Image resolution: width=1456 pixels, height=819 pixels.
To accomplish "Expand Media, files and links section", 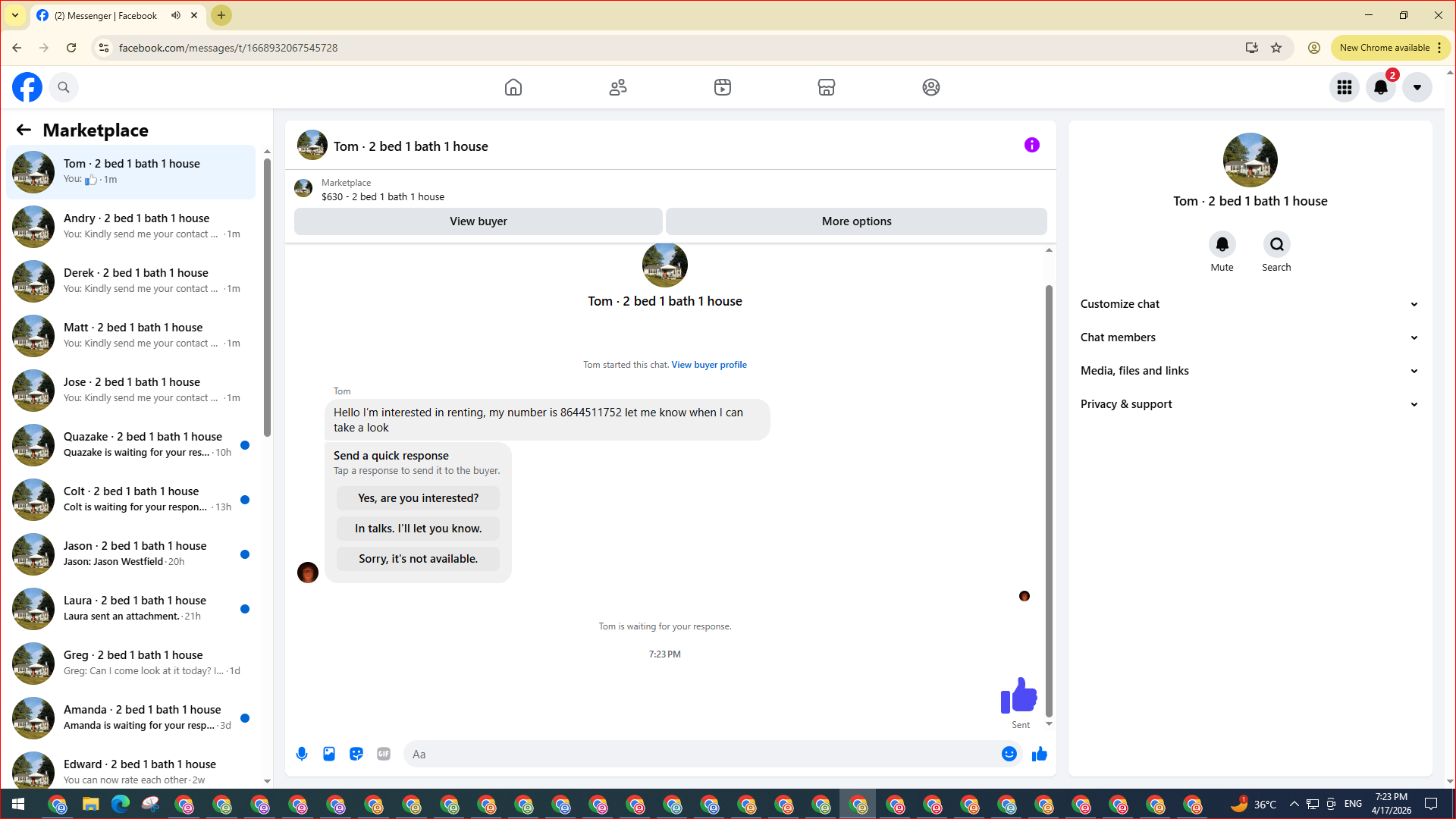I will (x=1249, y=371).
